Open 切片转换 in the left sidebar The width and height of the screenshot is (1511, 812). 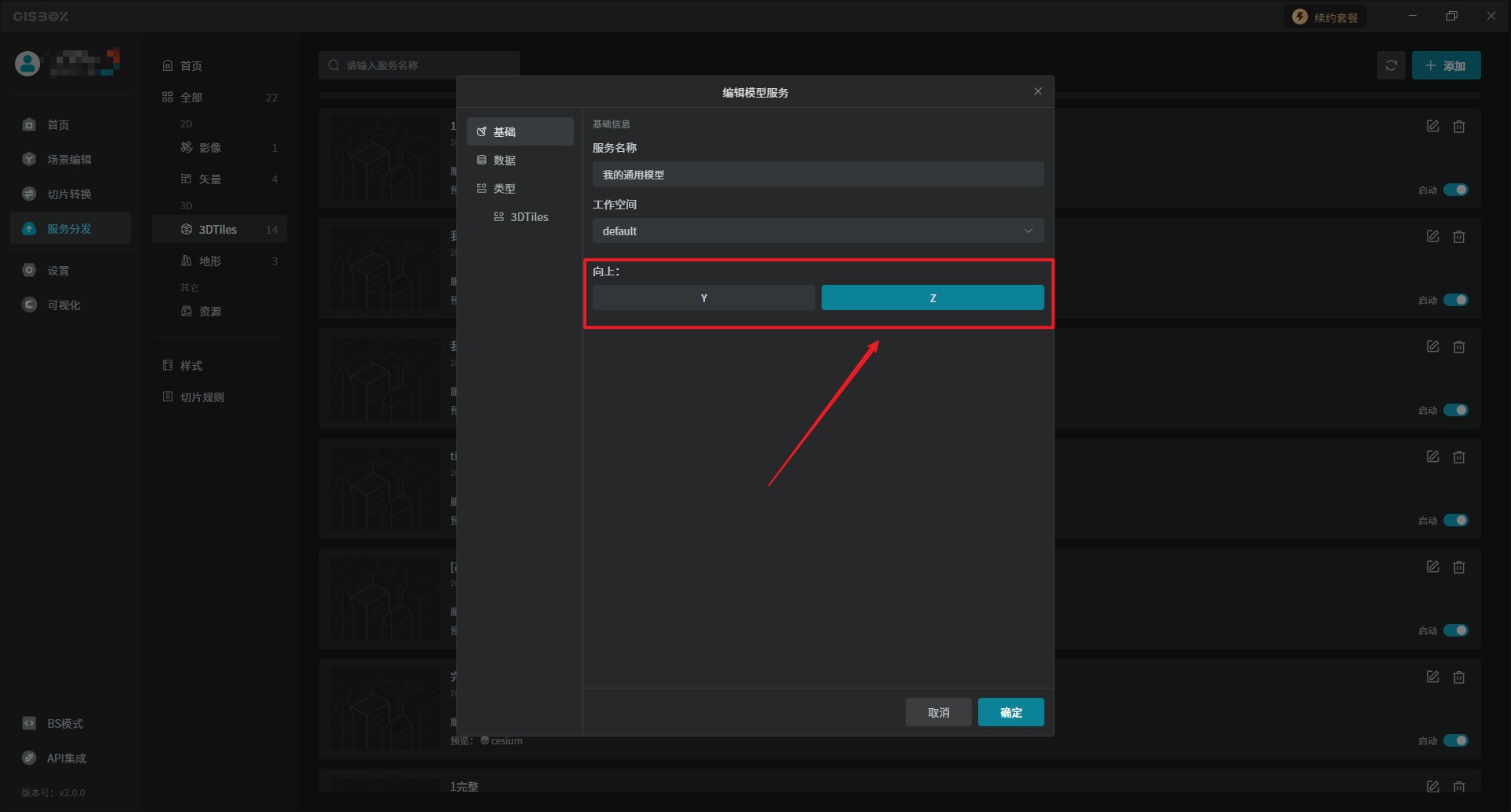(69, 194)
